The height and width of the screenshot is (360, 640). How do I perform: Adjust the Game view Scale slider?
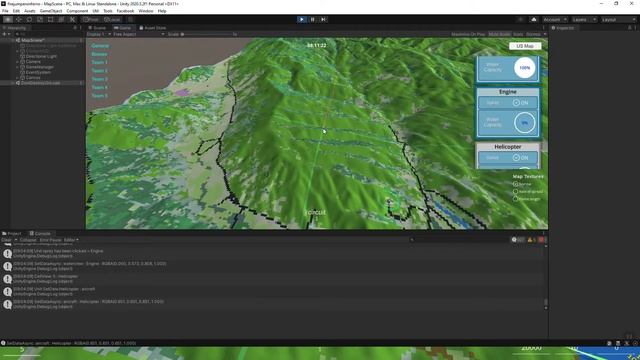point(208,34)
